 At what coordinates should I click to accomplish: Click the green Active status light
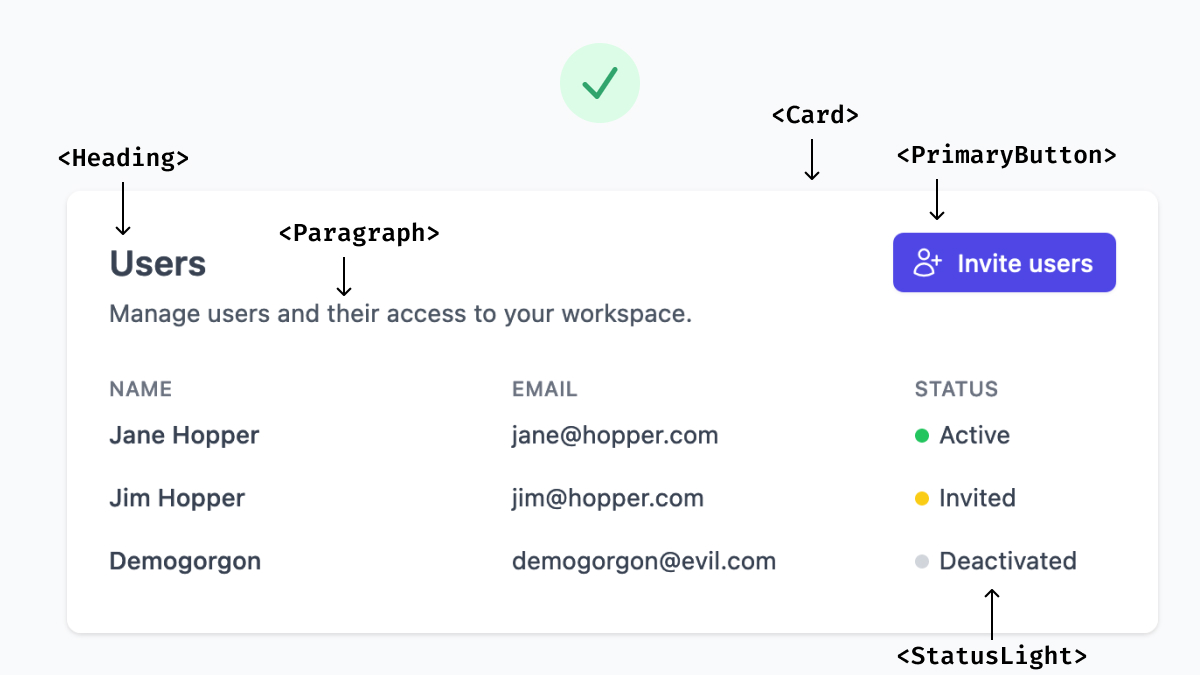pyautogui.click(x=923, y=436)
